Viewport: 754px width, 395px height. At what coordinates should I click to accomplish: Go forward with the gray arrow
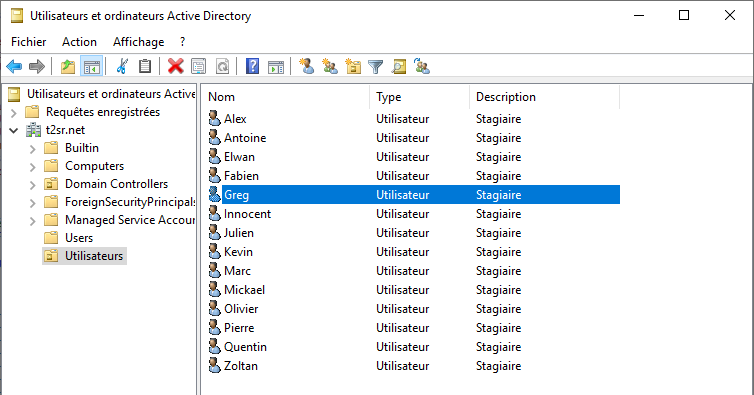click(37, 66)
